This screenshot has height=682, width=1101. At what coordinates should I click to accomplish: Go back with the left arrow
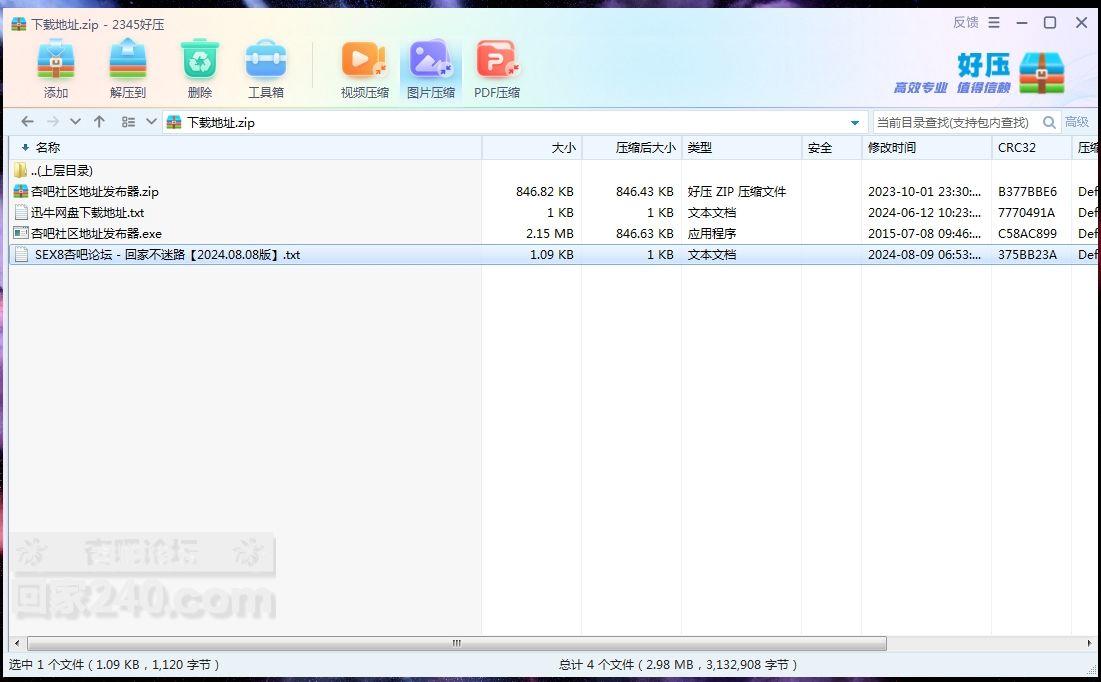[x=27, y=122]
